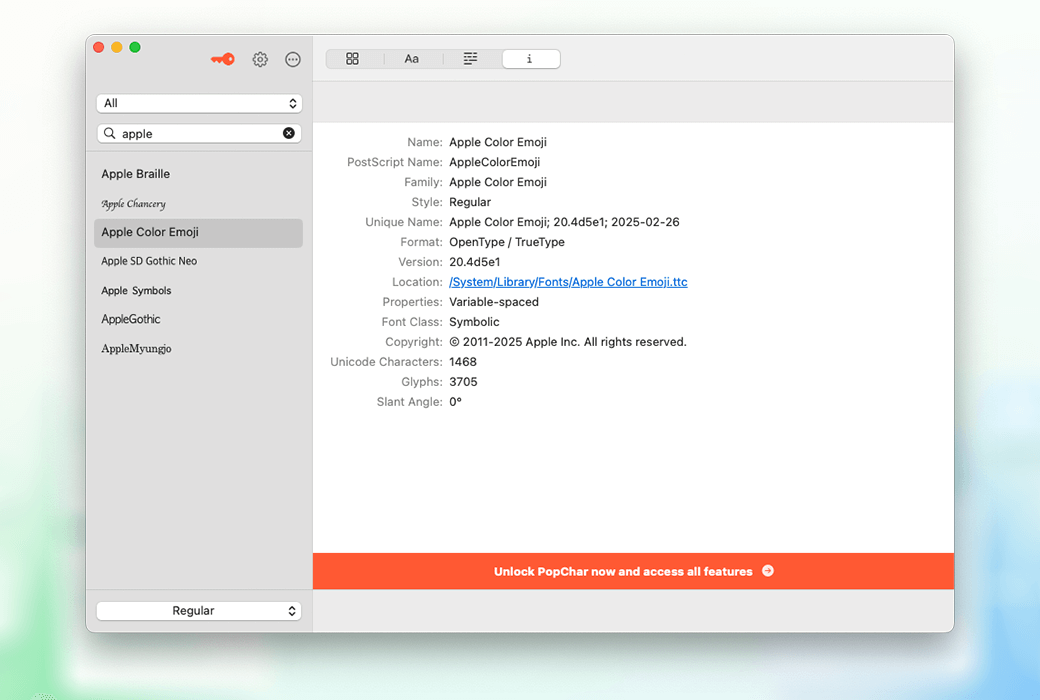Image resolution: width=1040 pixels, height=700 pixels.
Task: Expand the All fonts filter dropdown
Action: coord(199,103)
